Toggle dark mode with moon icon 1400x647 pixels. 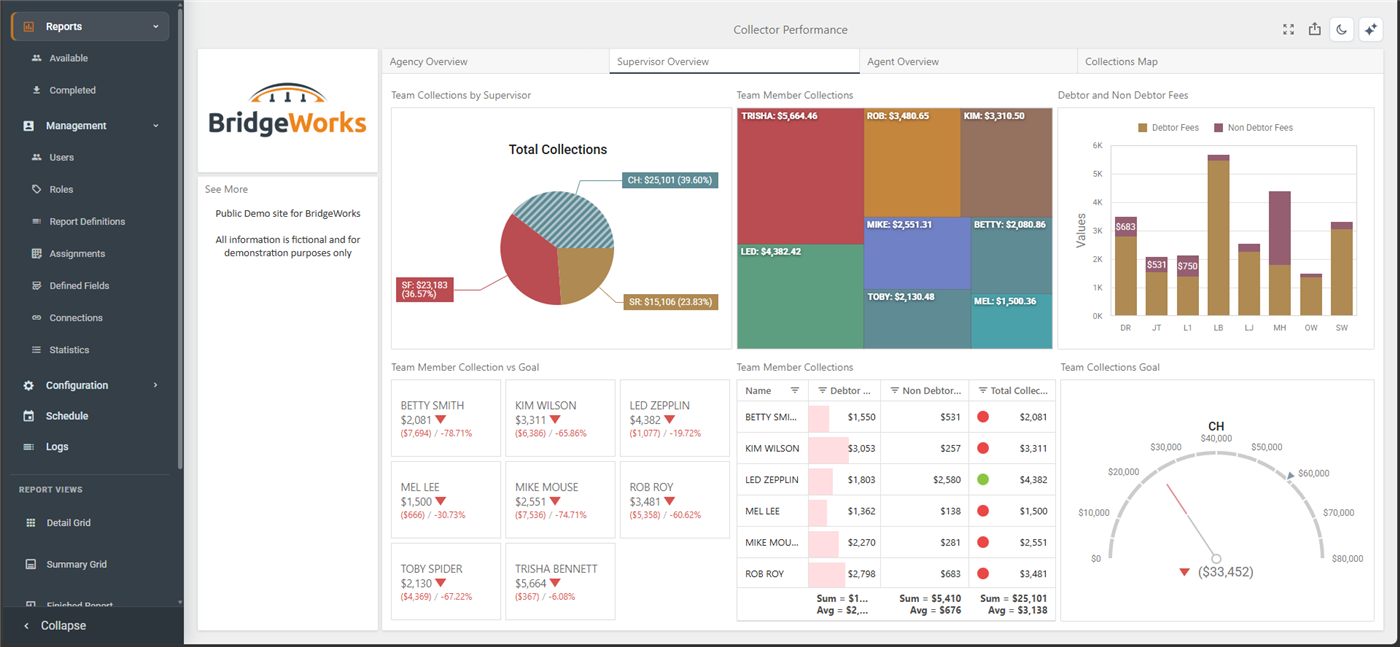[1342, 30]
